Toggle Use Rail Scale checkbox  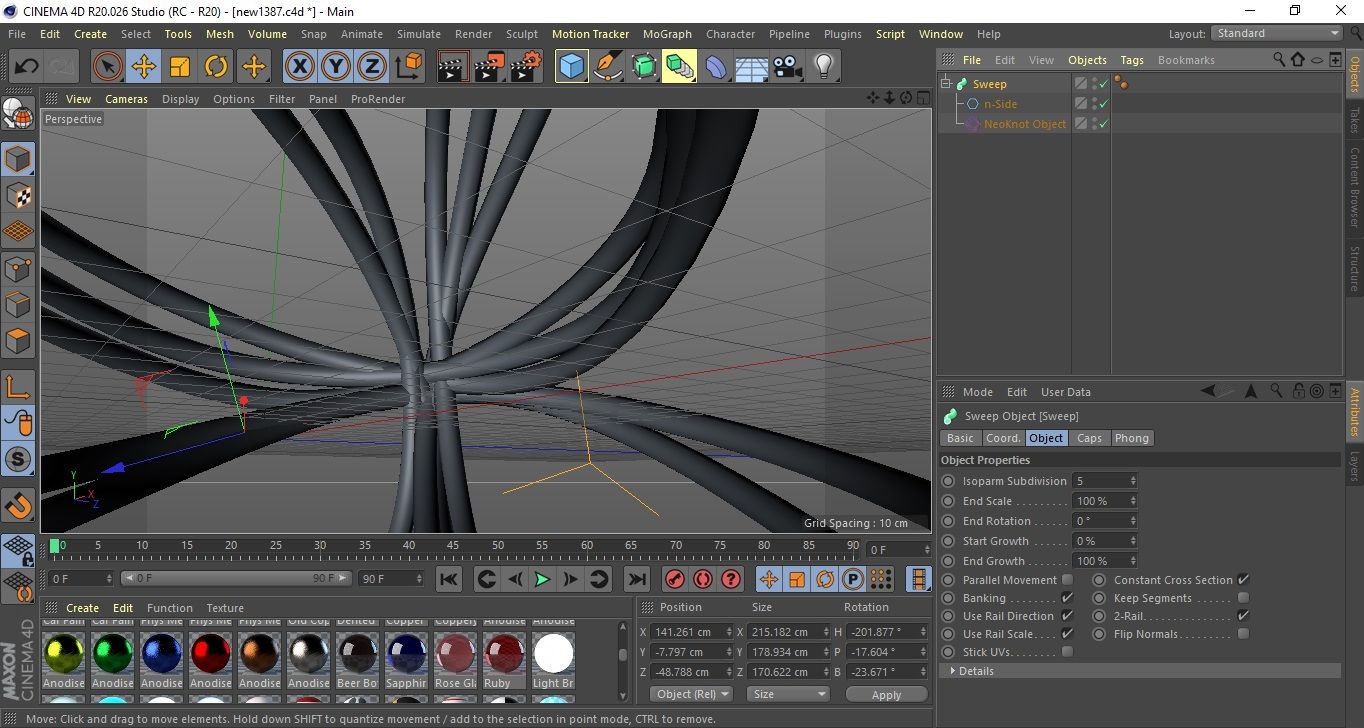[x=1067, y=634]
